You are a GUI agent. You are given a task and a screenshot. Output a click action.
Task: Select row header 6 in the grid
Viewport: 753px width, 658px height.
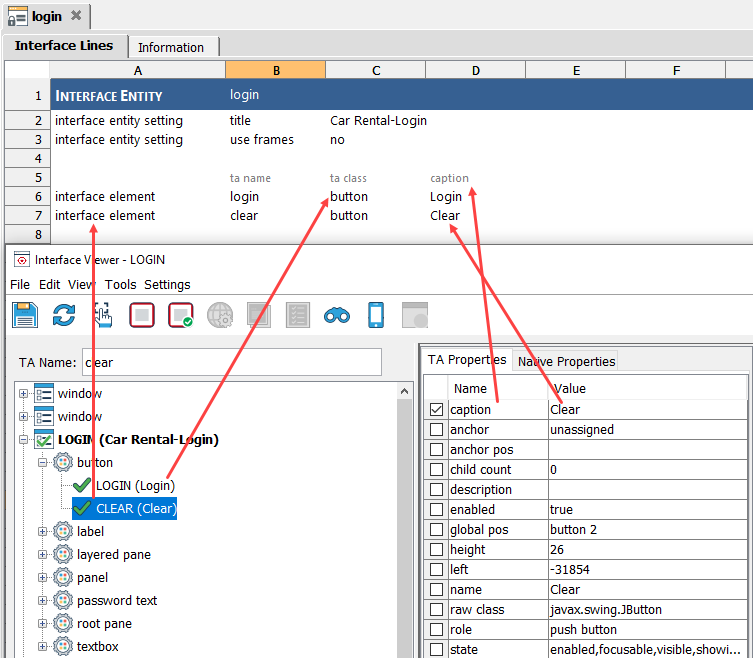tap(27, 196)
